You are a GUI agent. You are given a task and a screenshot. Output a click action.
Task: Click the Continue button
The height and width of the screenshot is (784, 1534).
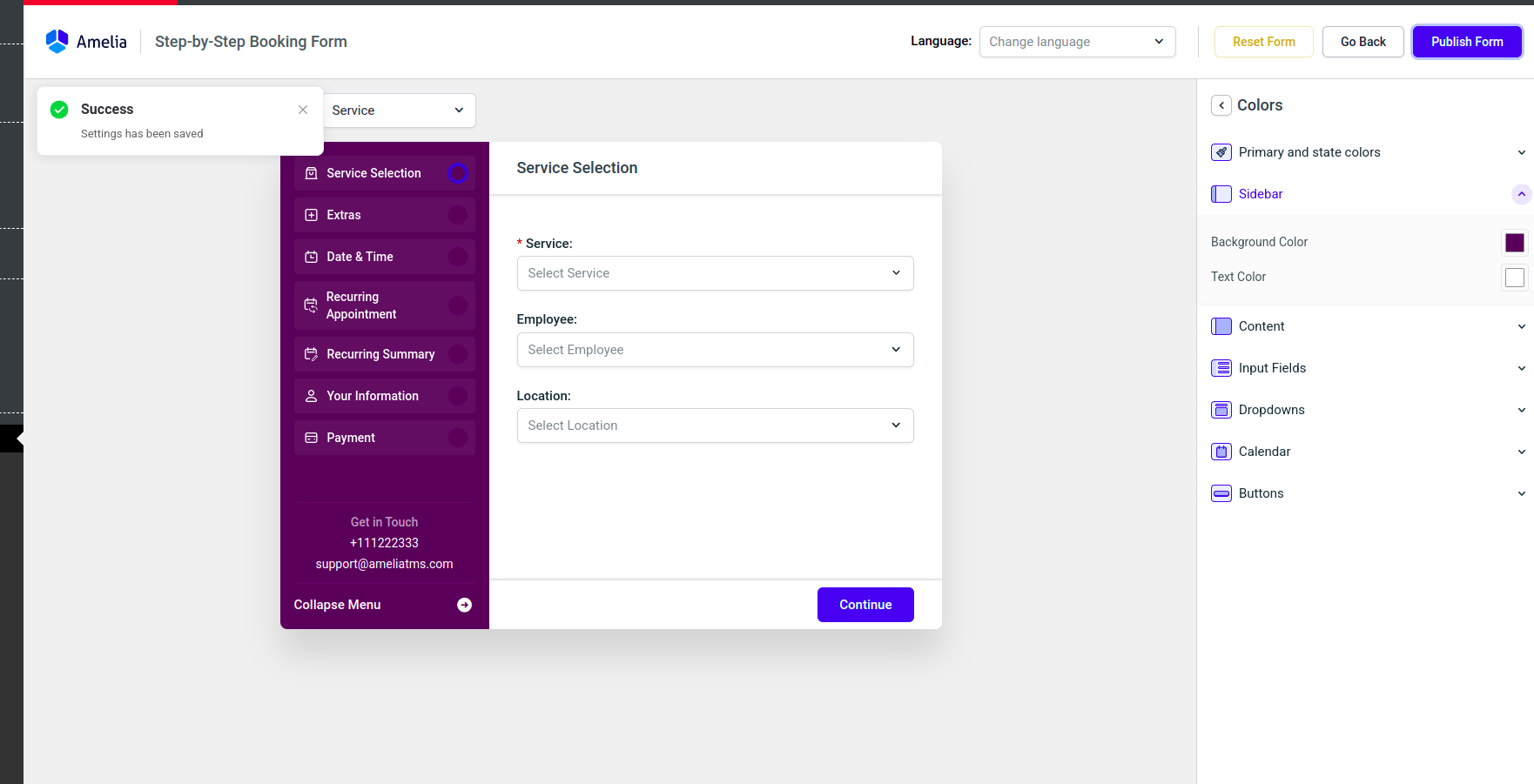click(x=865, y=605)
